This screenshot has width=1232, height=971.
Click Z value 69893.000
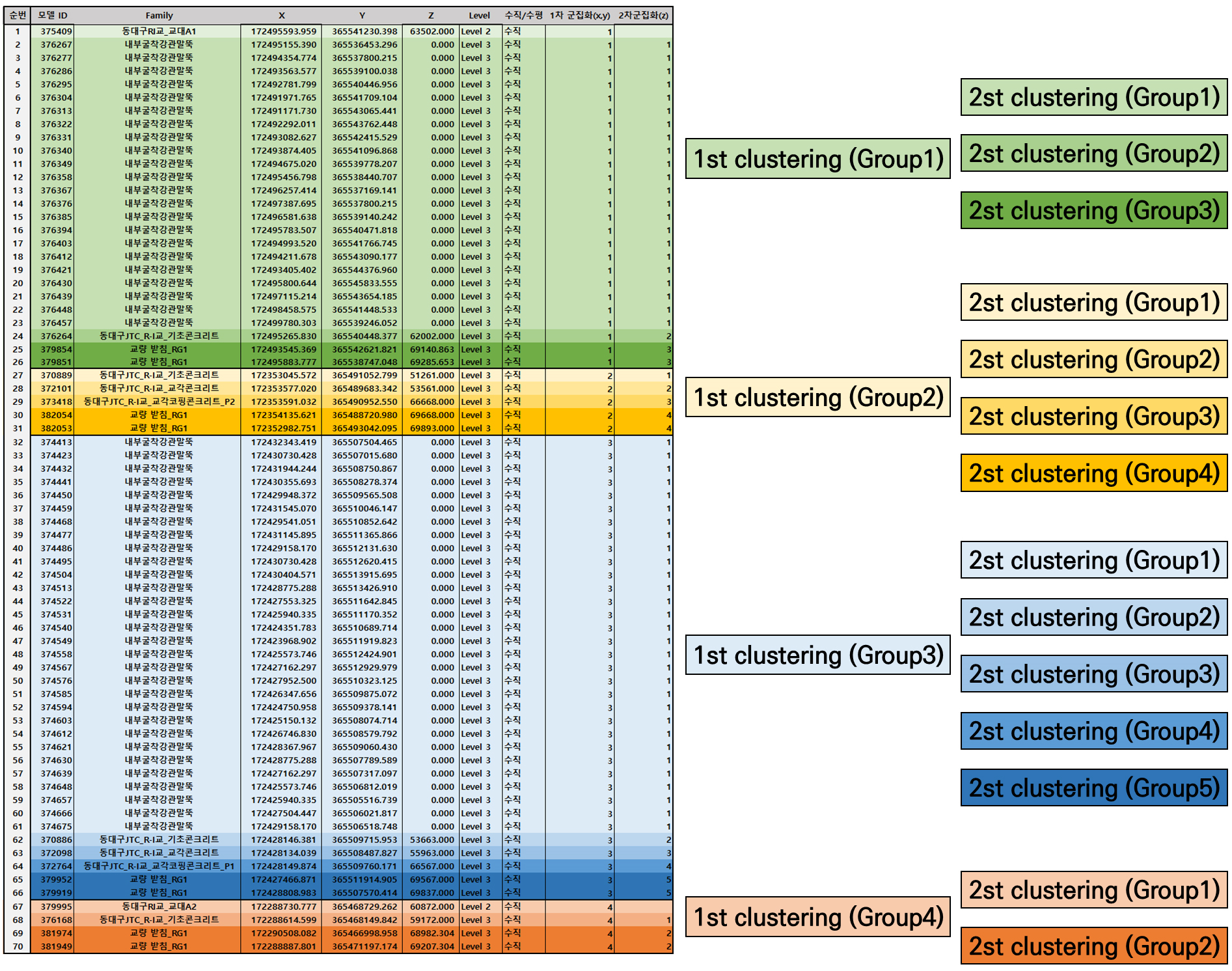coord(431,428)
